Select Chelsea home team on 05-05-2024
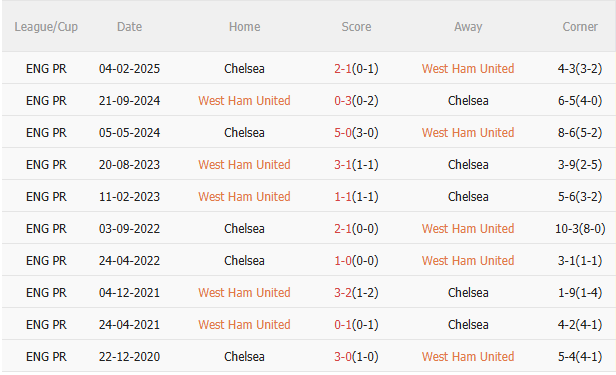The height and width of the screenshot is (375, 616). 244,133
